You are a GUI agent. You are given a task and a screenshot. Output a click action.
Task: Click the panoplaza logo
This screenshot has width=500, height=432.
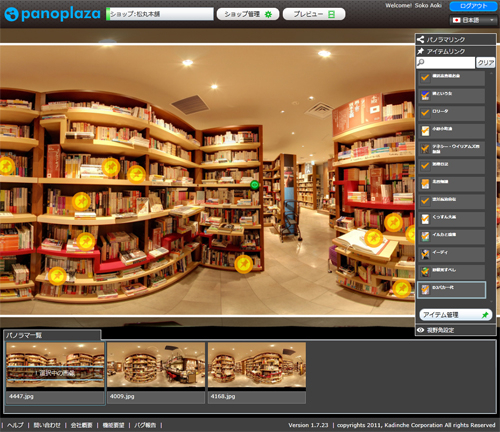coord(52,14)
